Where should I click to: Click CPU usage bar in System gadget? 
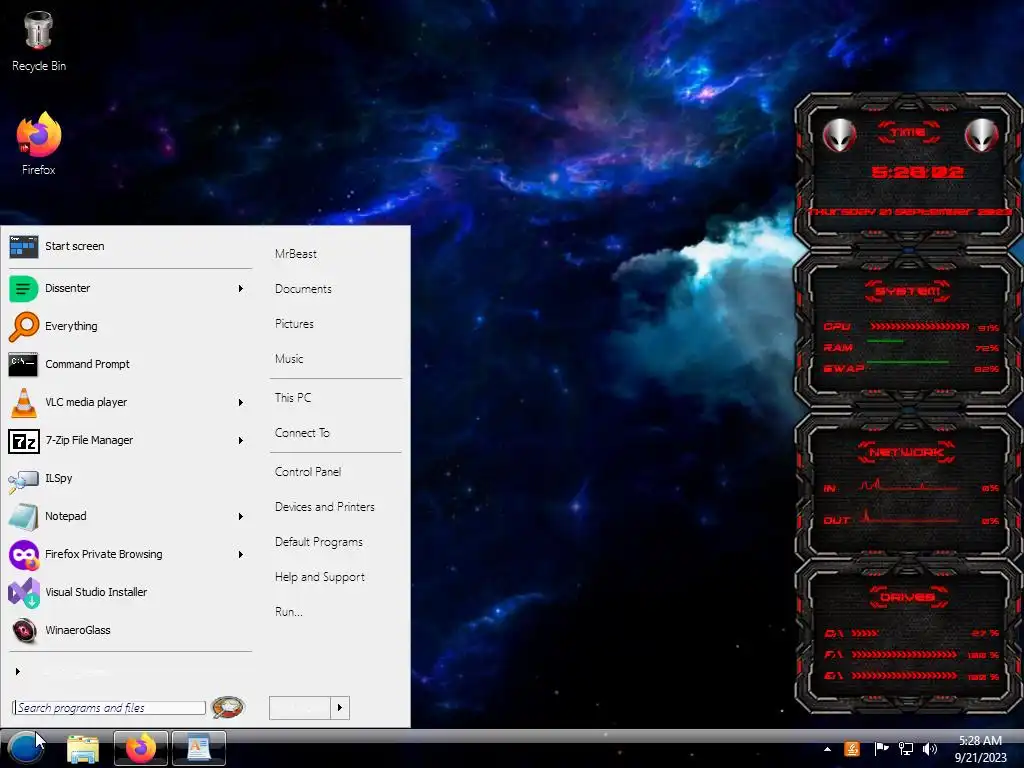(x=919, y=327)
